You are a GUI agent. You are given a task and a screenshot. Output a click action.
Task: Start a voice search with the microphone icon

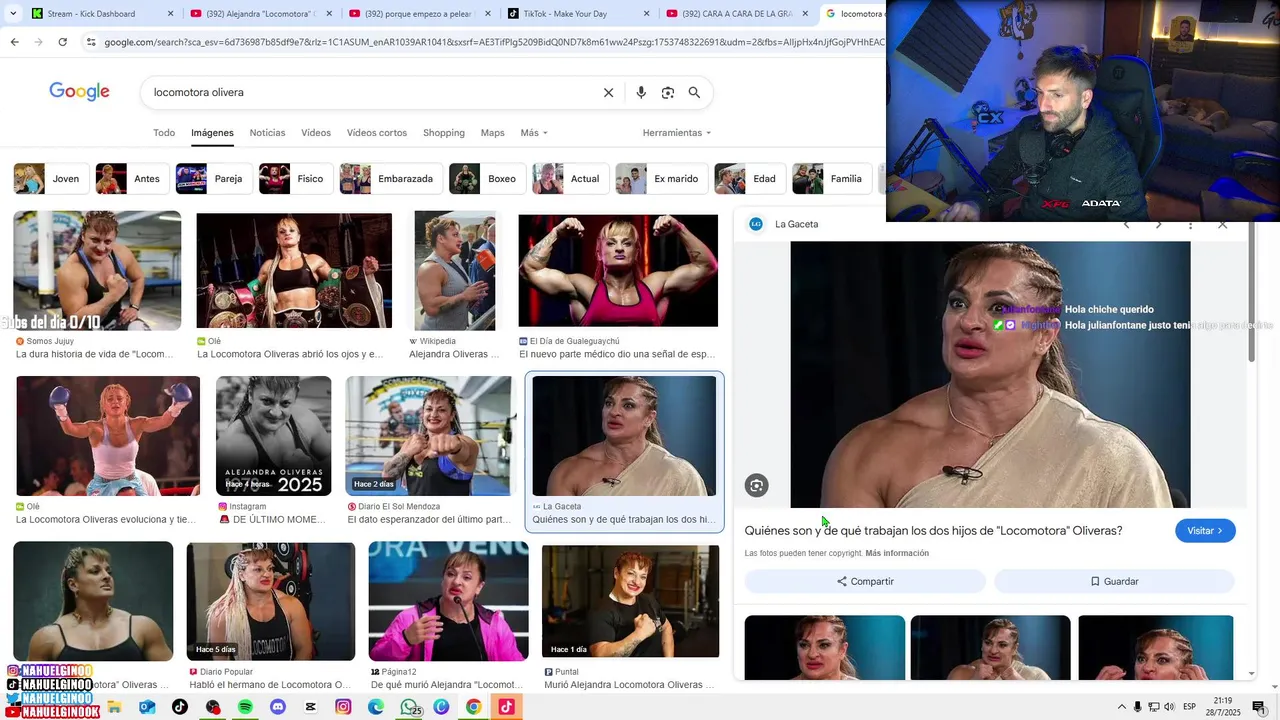pyautogui.click(x=641, y=93)
